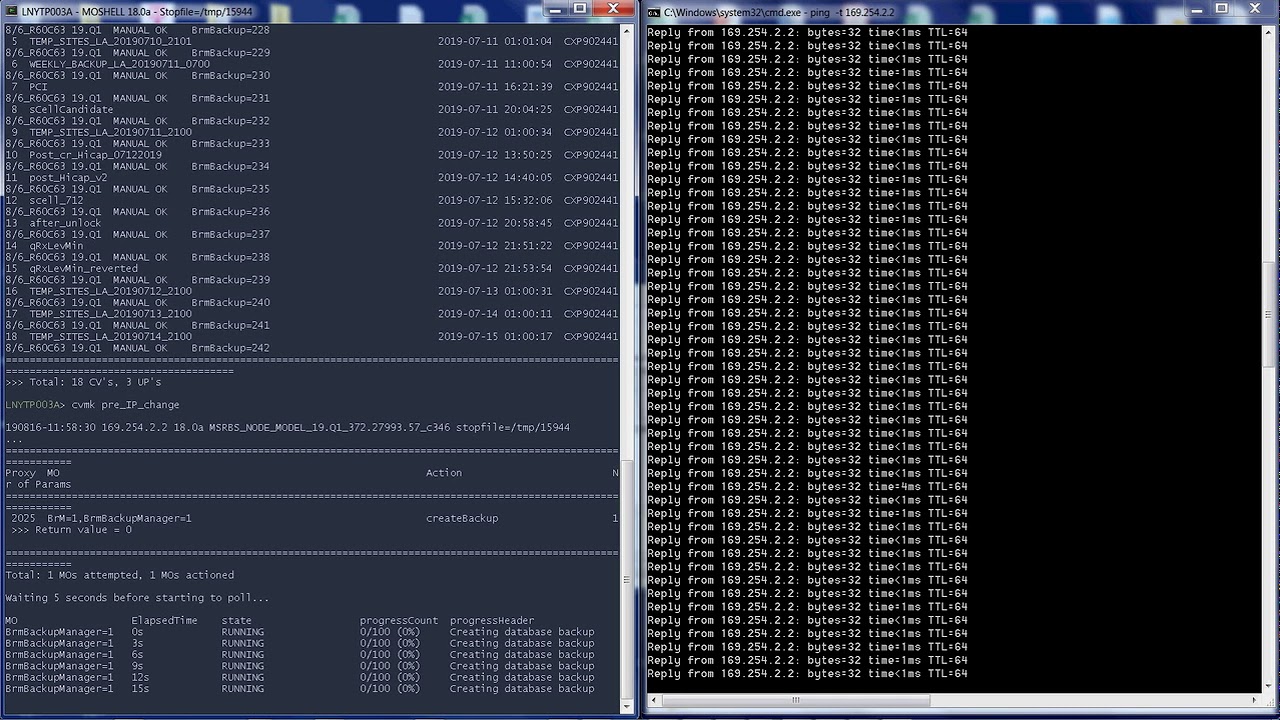
Task: Click the cmd window vertical scrollbar down arrow
Action: pos(1270,685)
